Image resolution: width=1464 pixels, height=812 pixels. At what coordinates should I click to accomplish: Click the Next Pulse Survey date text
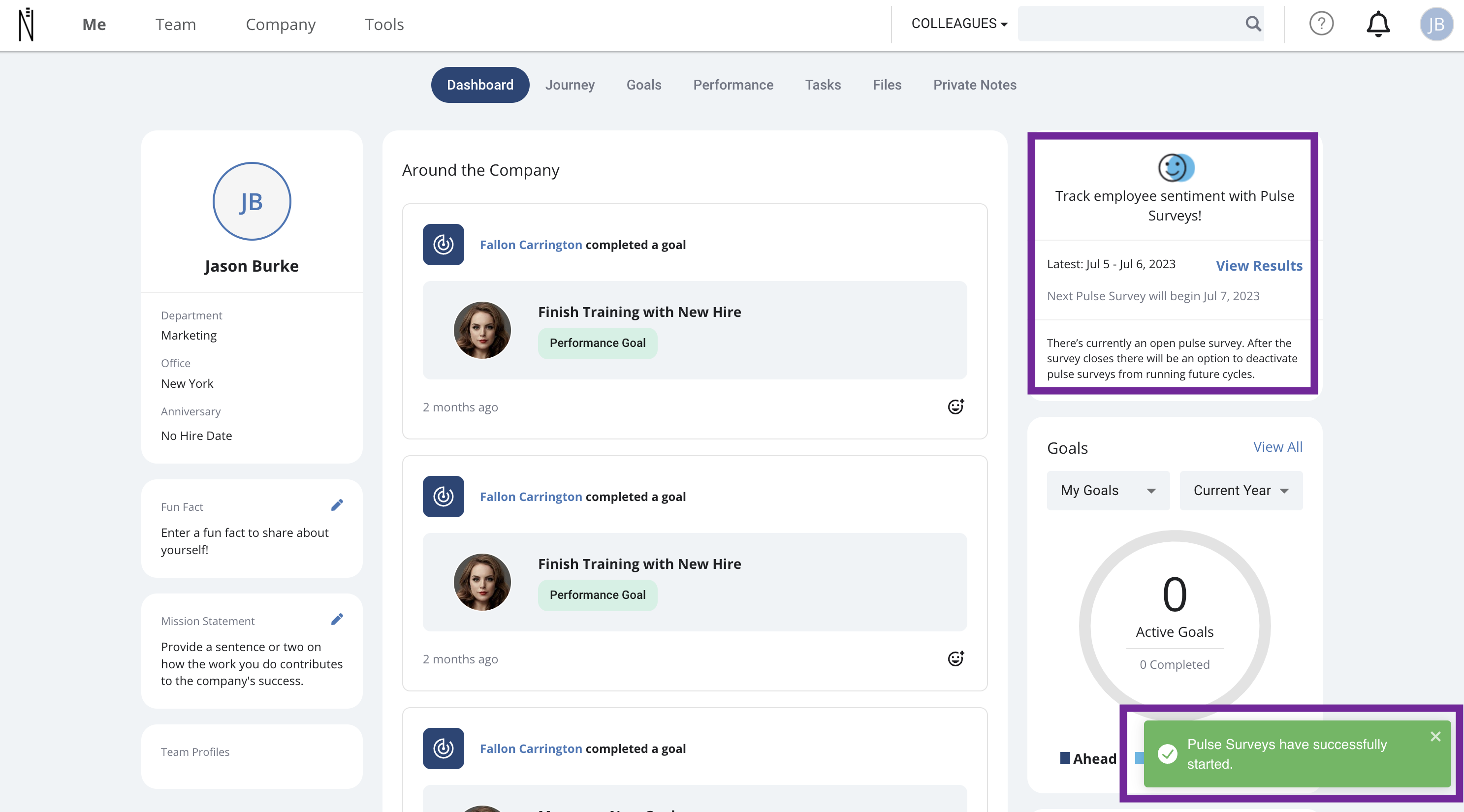pyautogui.click(x=1153, y=295)
